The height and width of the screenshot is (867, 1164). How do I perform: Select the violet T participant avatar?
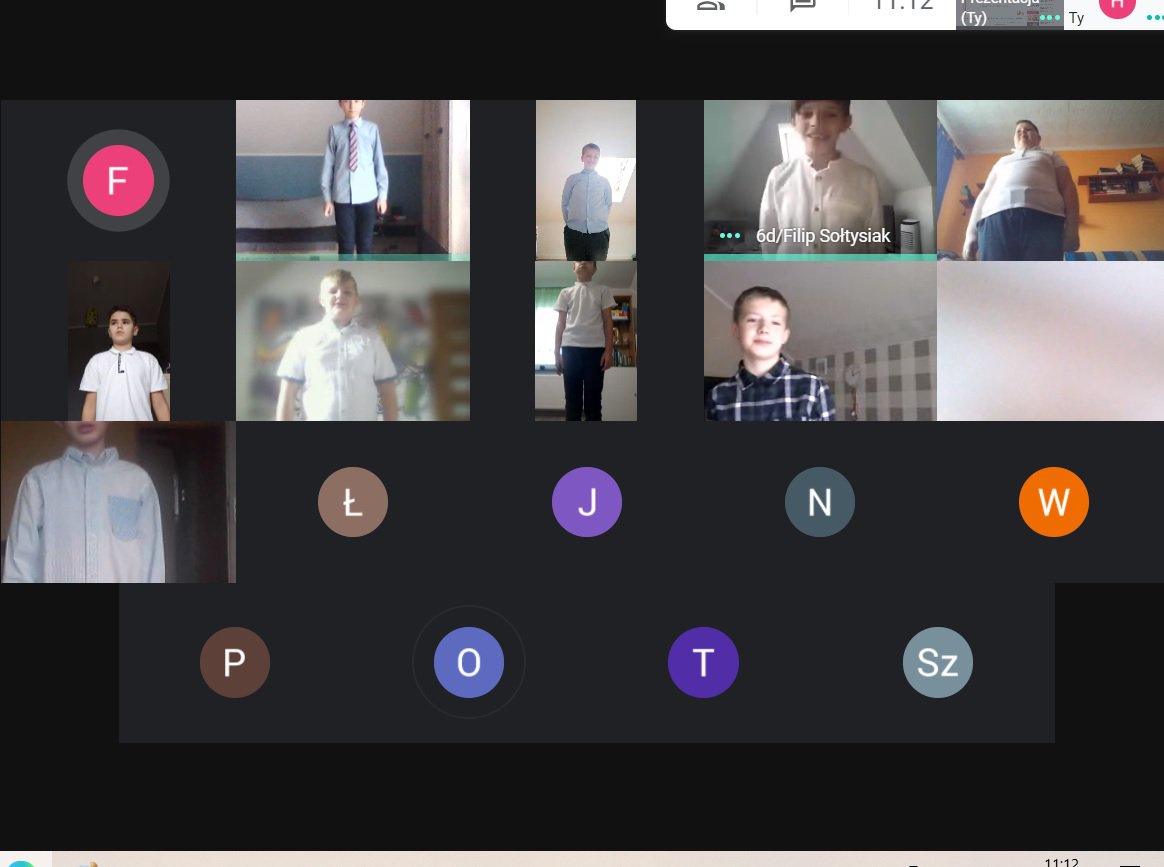pyautogui.click(x=703, y=662)
